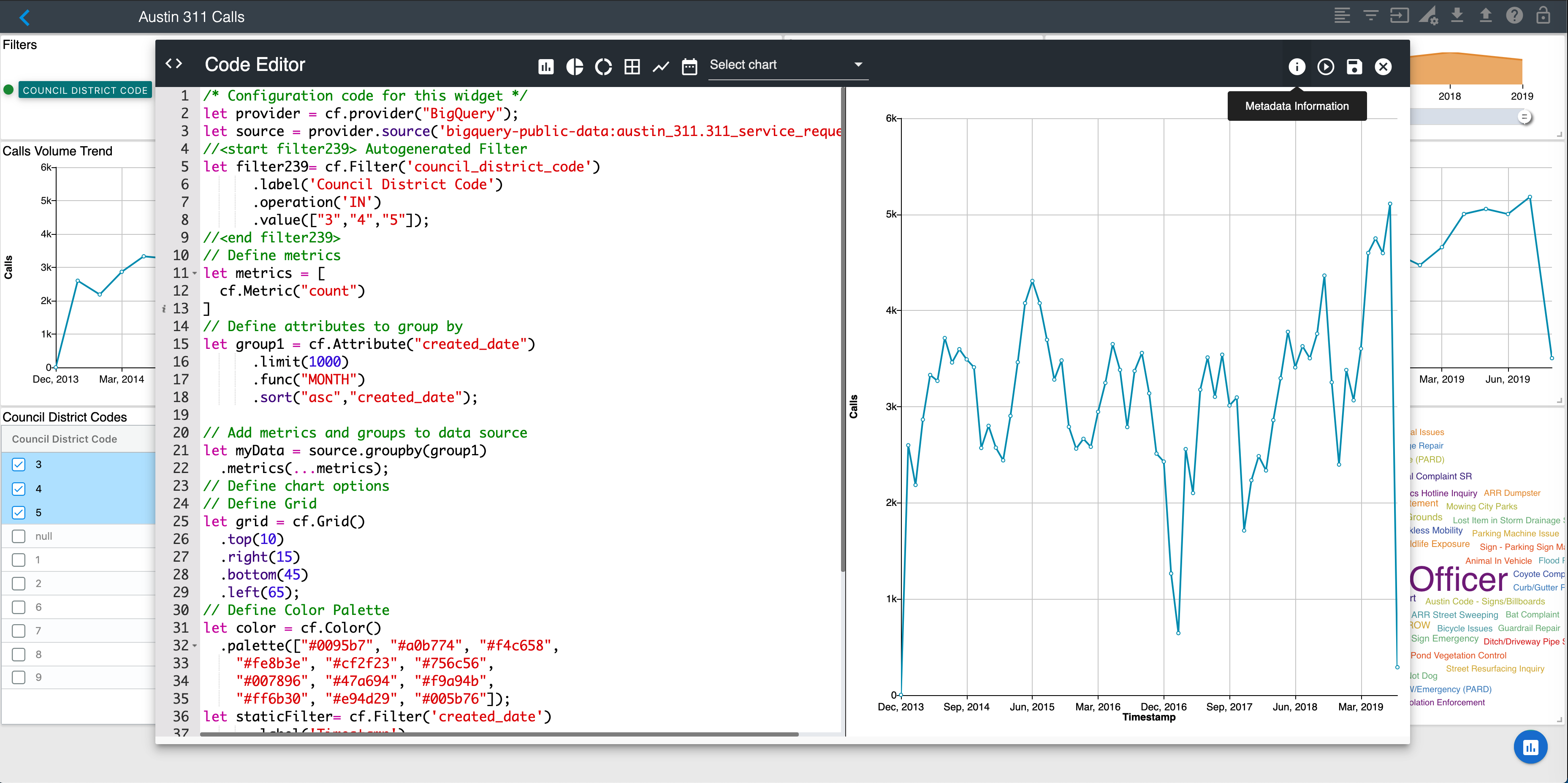This screenshot has height=783, width=1568.
Task: Click the Council District Codes widget title
Action: 65,417
